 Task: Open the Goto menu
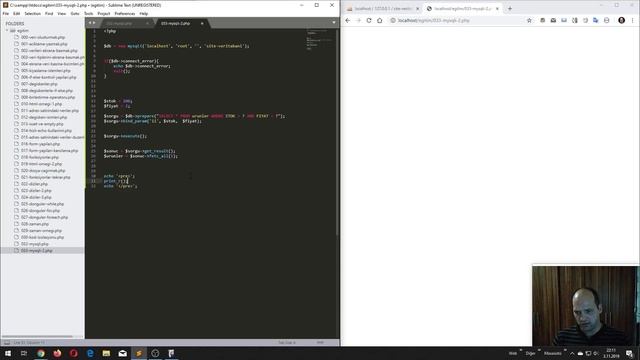pos(75,13)
